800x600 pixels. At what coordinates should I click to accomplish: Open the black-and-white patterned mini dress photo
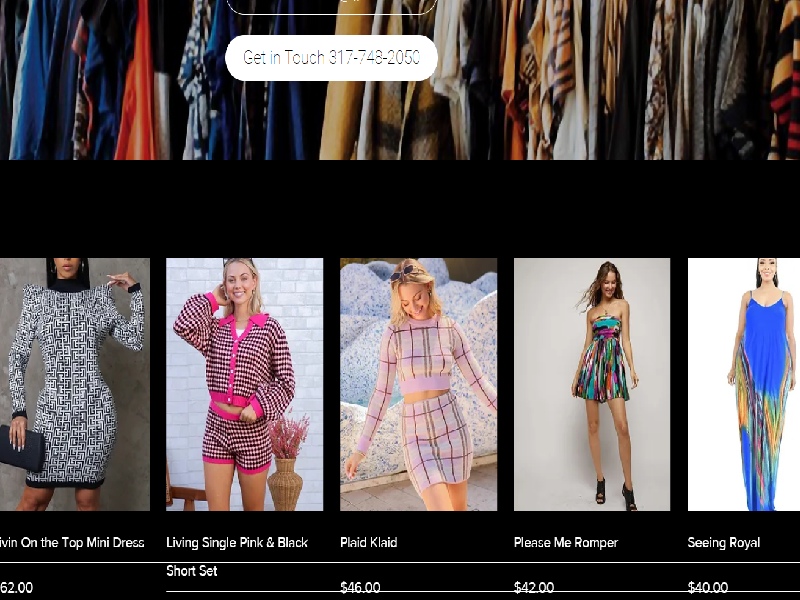[74, 385]
